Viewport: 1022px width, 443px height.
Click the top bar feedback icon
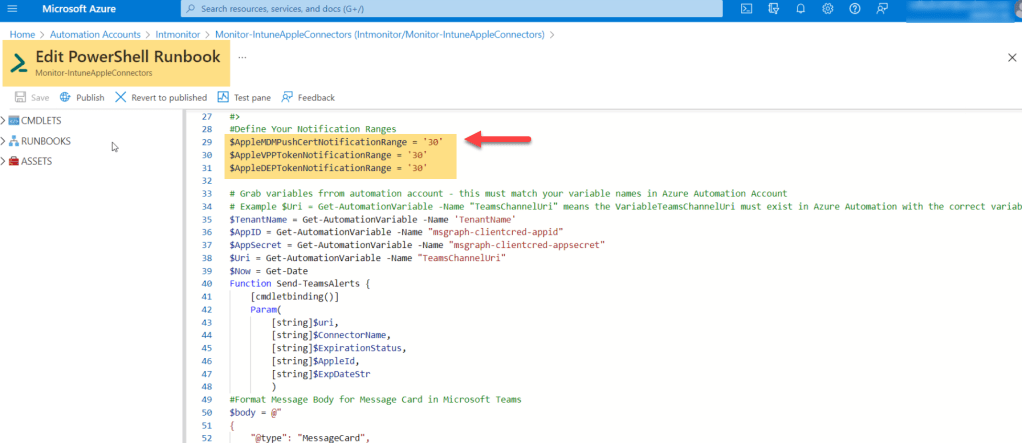[881, 9]
